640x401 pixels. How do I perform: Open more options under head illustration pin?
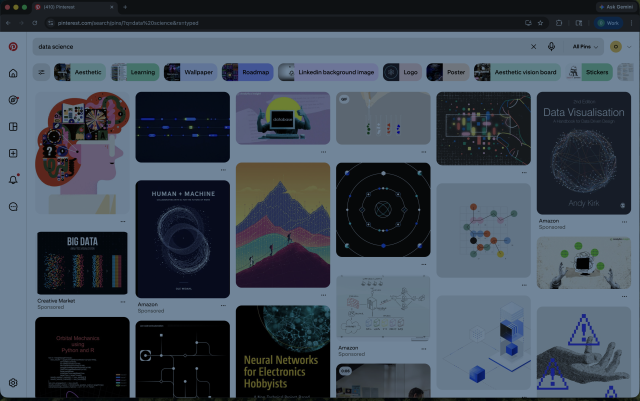coord(123,221)
